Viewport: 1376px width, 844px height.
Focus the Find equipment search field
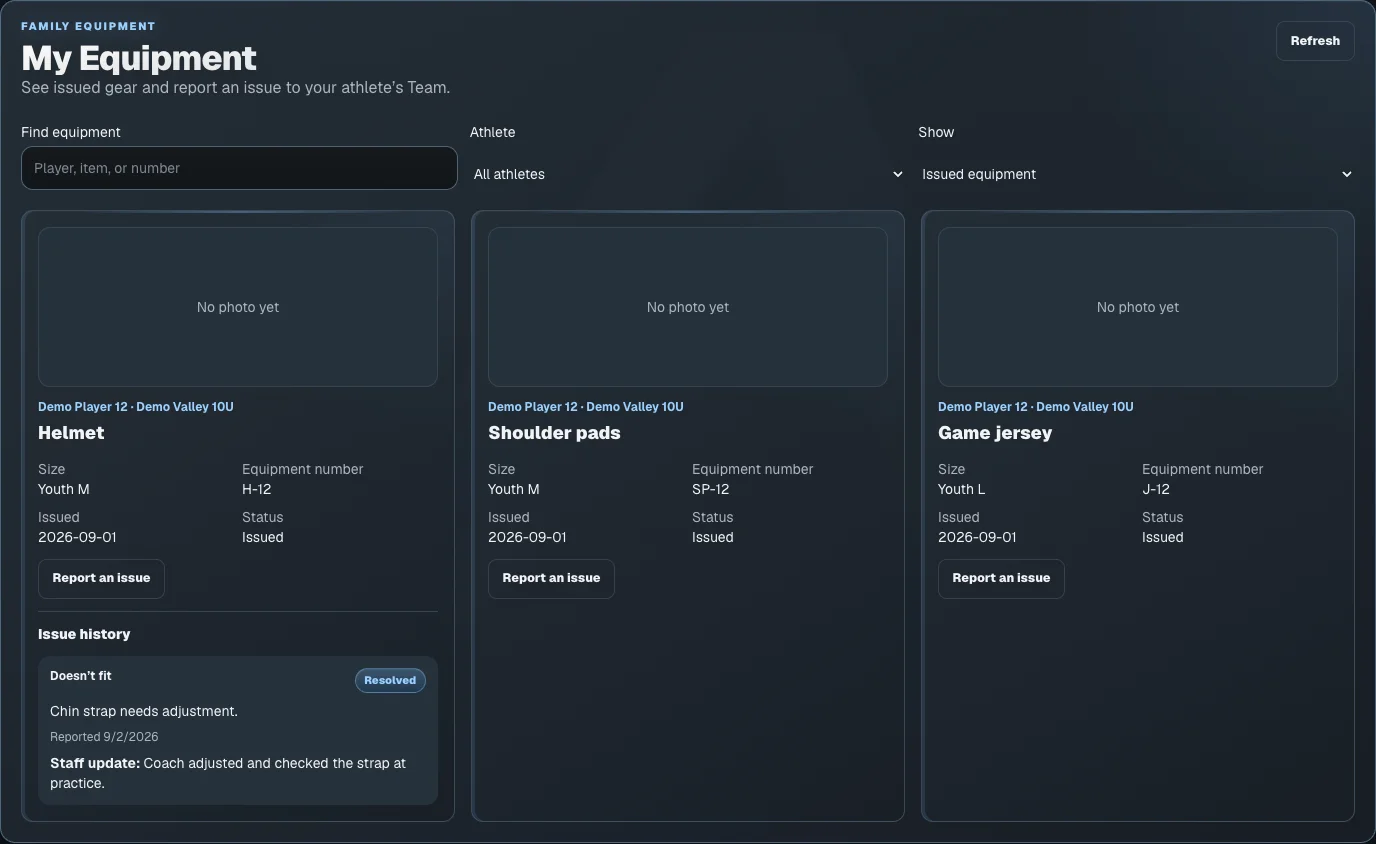click(x=239, y=168)
